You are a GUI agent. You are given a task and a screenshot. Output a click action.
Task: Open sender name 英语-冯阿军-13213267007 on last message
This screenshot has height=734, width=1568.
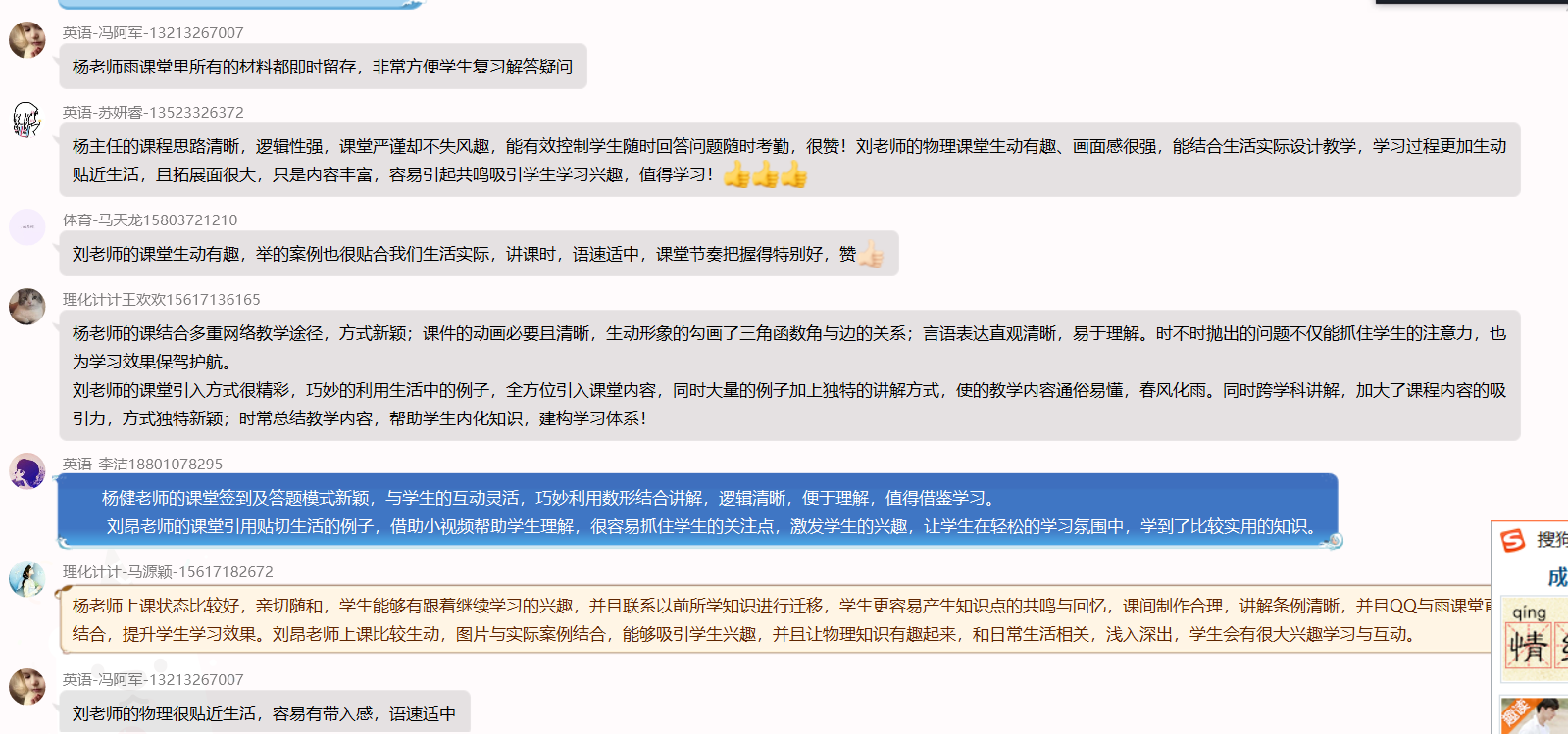[x=153, y=679]
